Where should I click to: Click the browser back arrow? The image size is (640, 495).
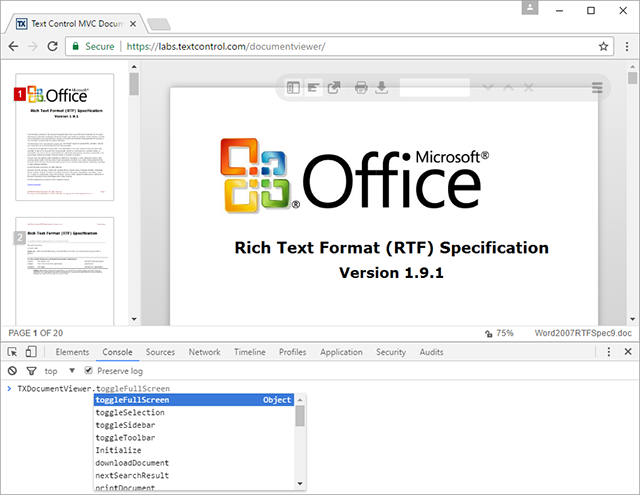pos(13,46)
